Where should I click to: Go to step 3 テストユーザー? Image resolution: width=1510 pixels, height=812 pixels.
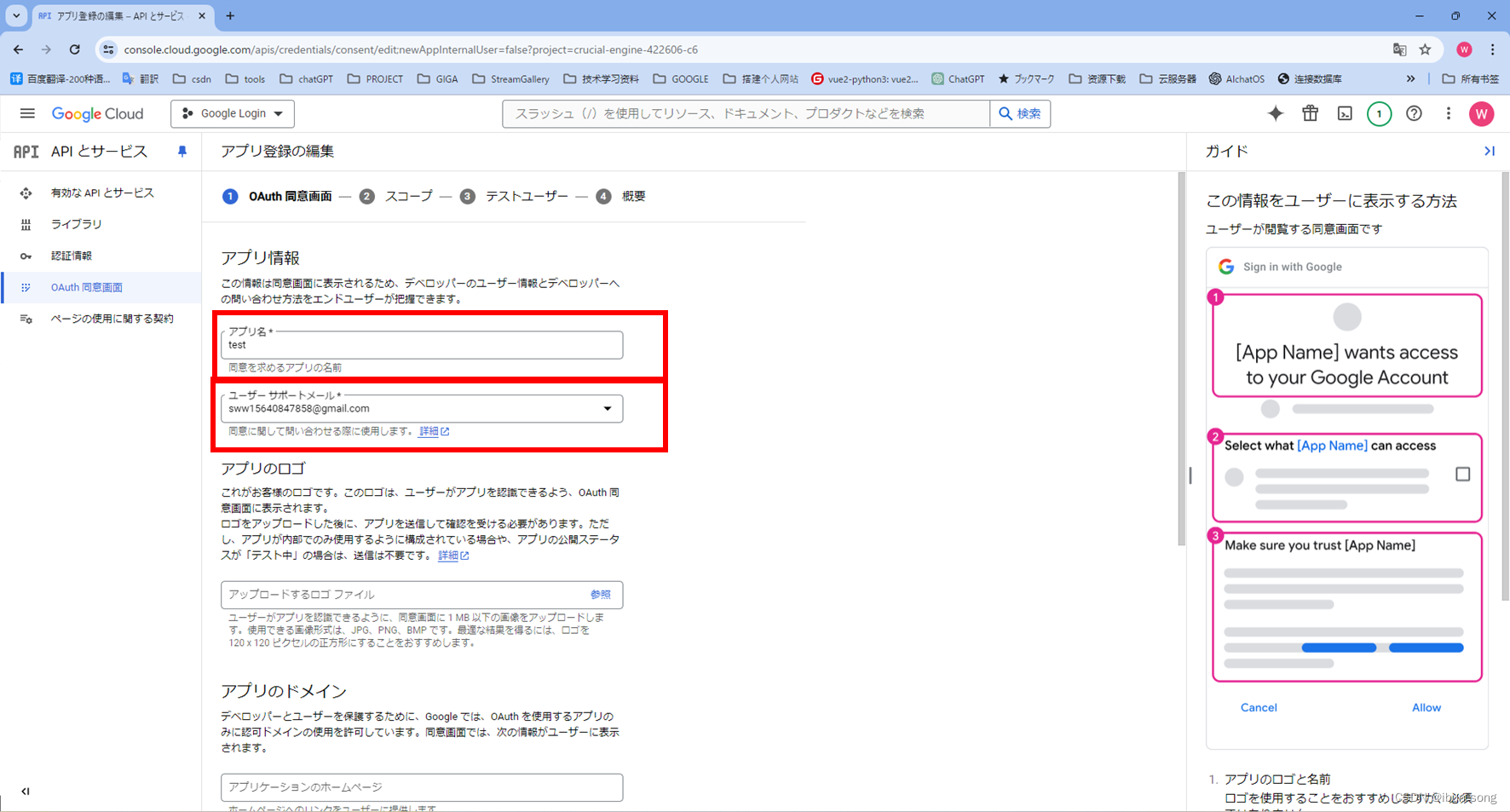click(x=515, y=196)
